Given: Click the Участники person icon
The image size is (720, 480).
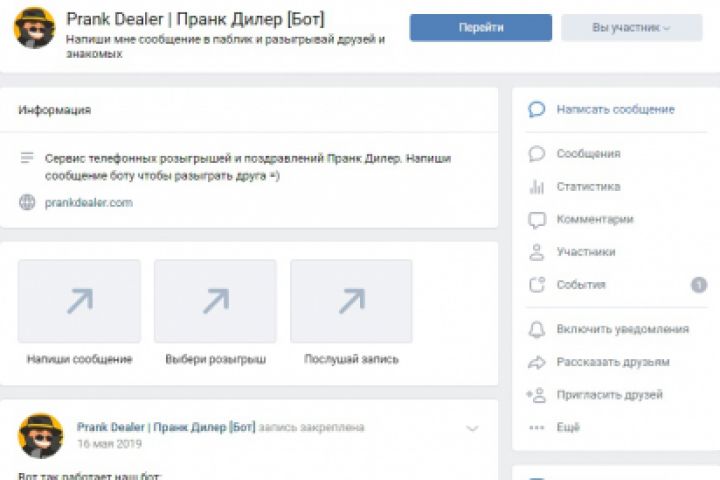Looking at the screenshot, I should [x=536, y=252].
